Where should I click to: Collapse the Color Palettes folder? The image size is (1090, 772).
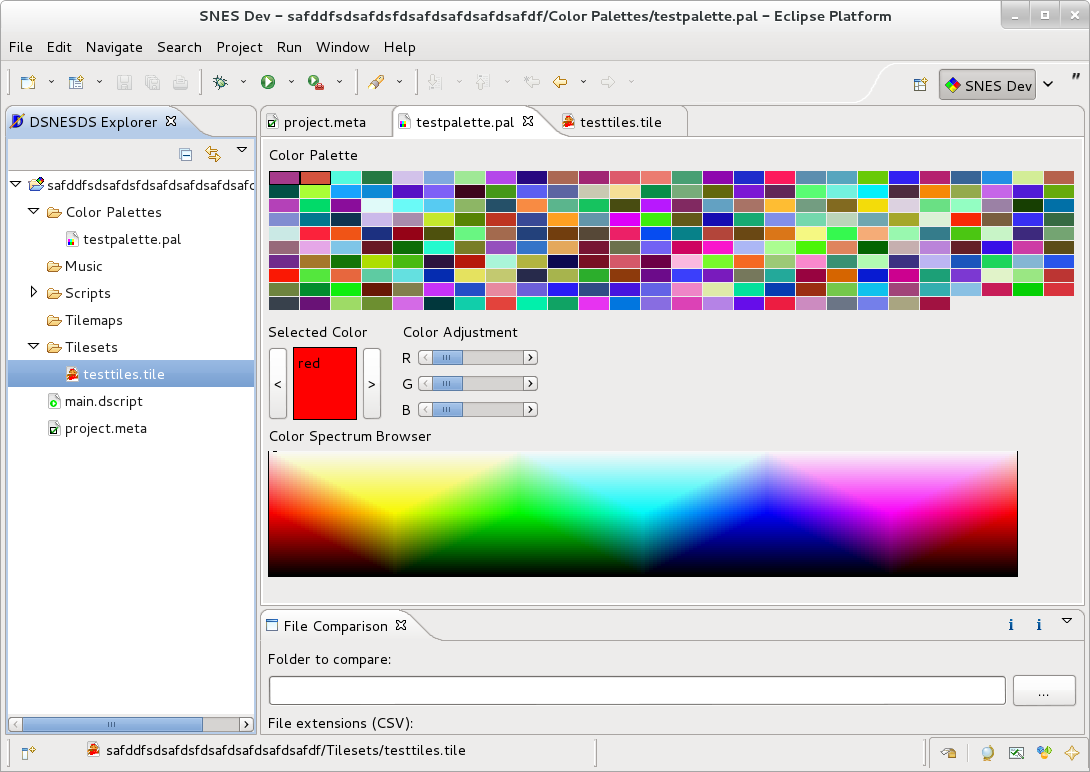tap(34, 212)
